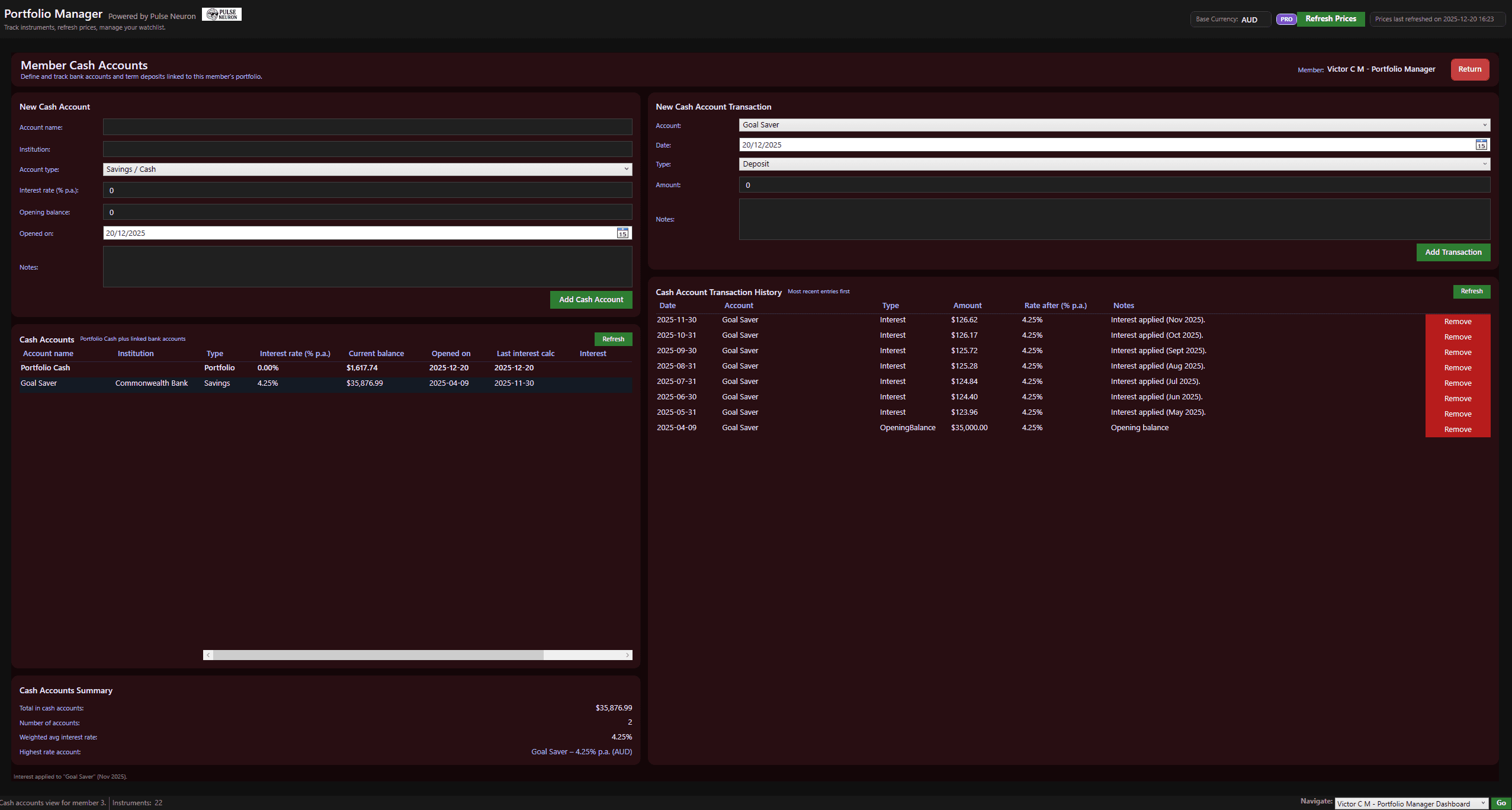Click the red Return button
1512x810 pixels.
(1469, 69)
